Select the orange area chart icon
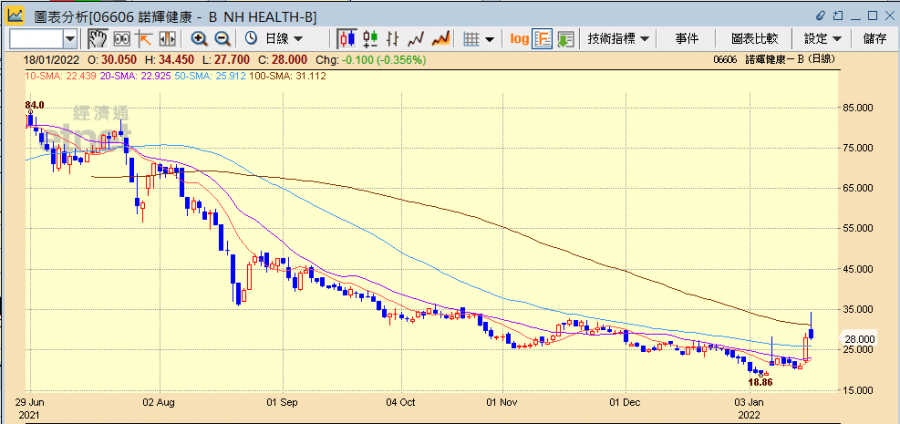 pyautogui.click(x=440, y=38)
